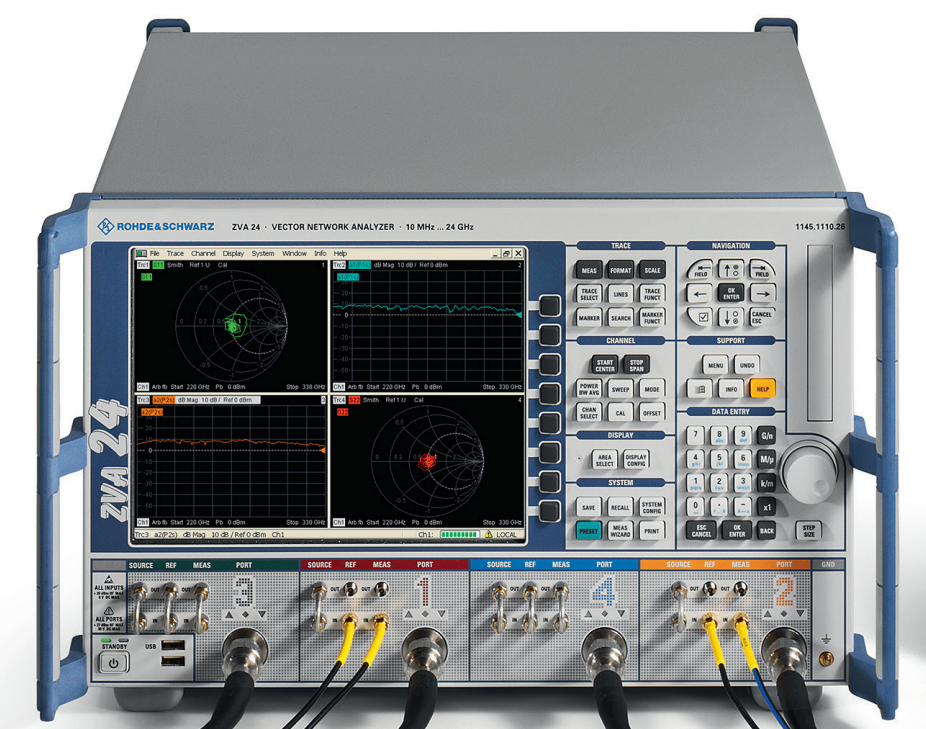Hit the digit 7 key
Image resolution: width=926 pixels, height=729 pixels.
(696, 436)
